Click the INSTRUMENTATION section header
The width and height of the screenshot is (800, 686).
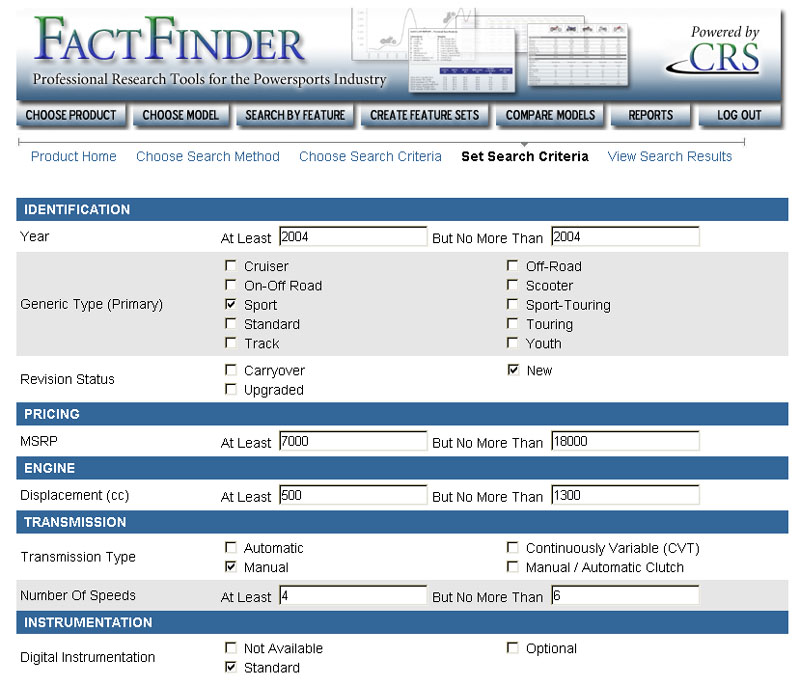(402, 622)
